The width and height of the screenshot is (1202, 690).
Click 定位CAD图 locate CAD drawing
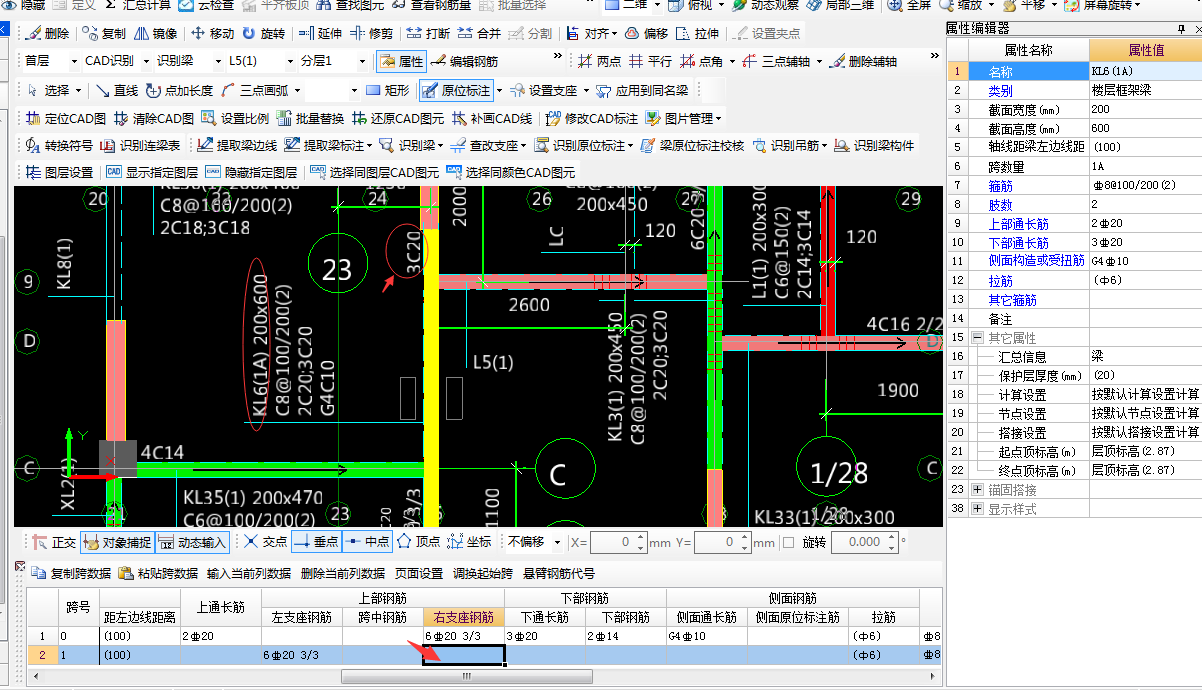pos(66,118)
